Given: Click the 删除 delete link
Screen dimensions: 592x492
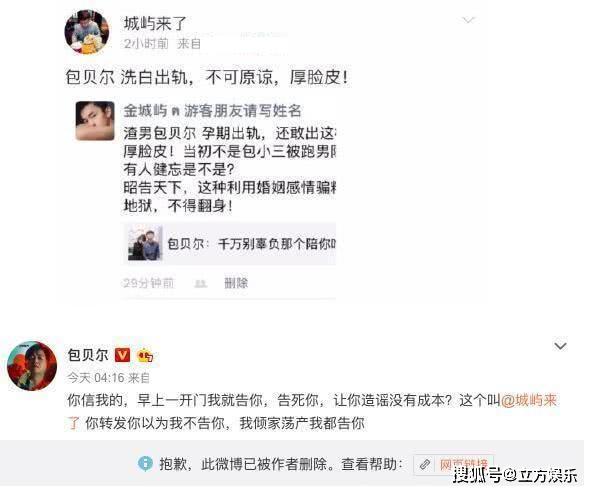Looking at the screenshot, I should point(236,283).
